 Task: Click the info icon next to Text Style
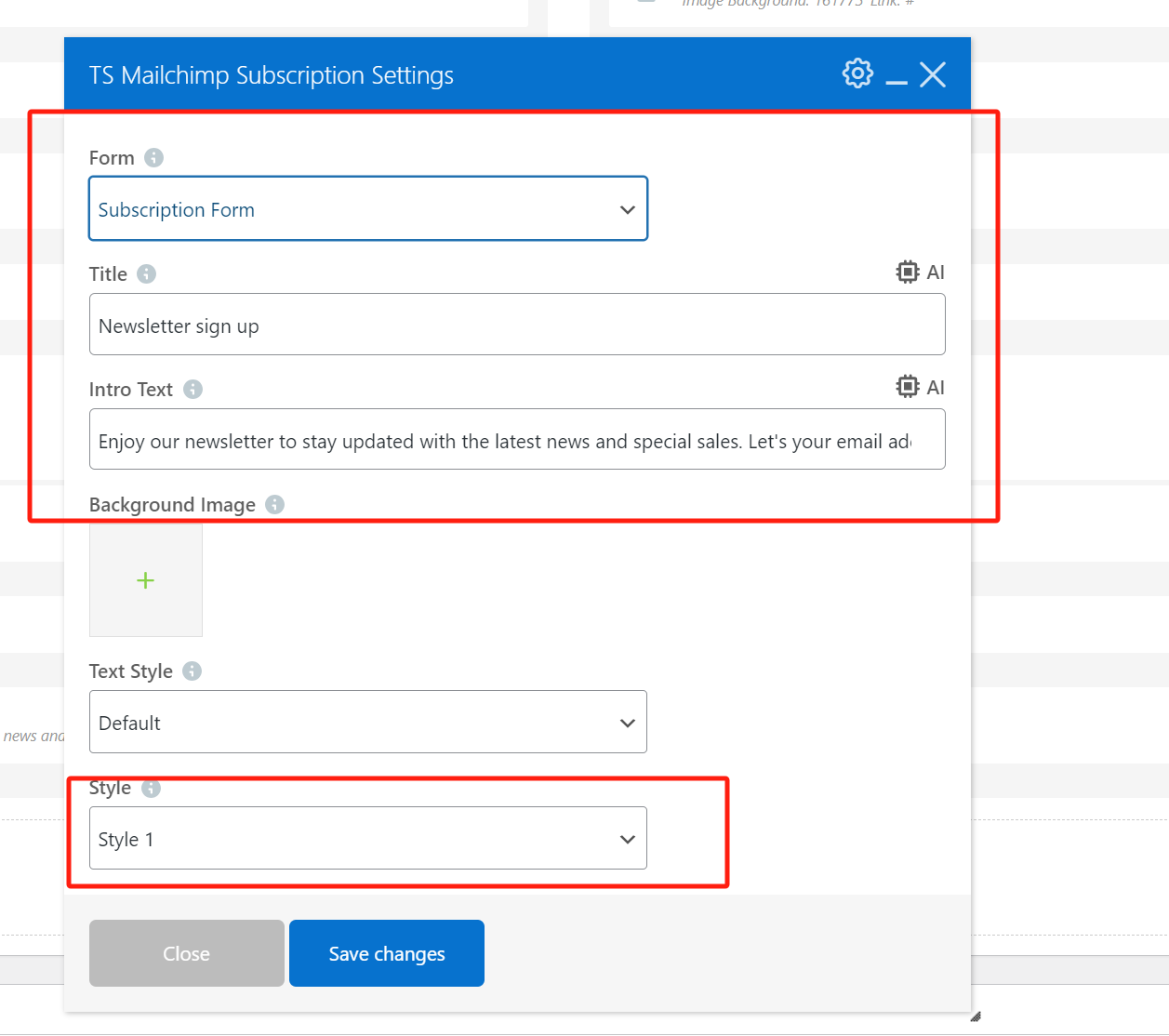point(193,671)
